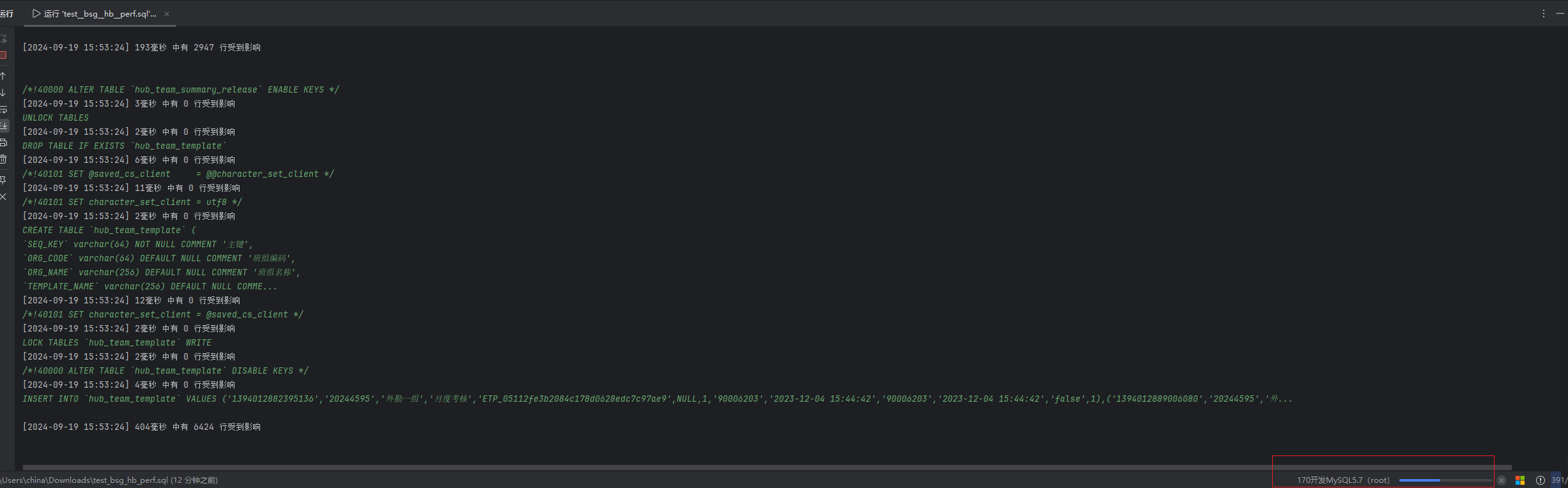
Task: Click the hide panel dash icon at the top right
Action: [x=1560, y=13]
